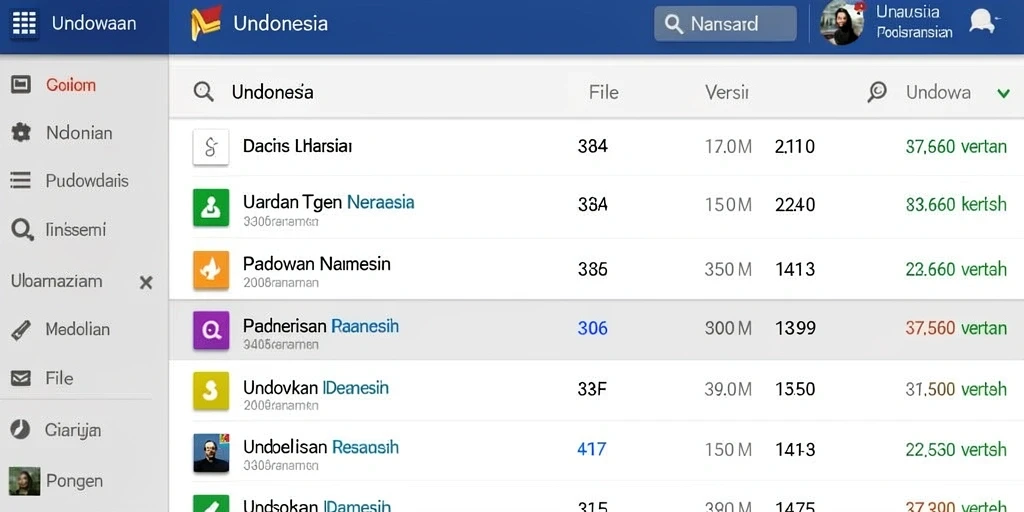Screen dimensions: 1024x512
Task: Click the orange Padowan Namesin app icon
Action: tap(211, 270)
